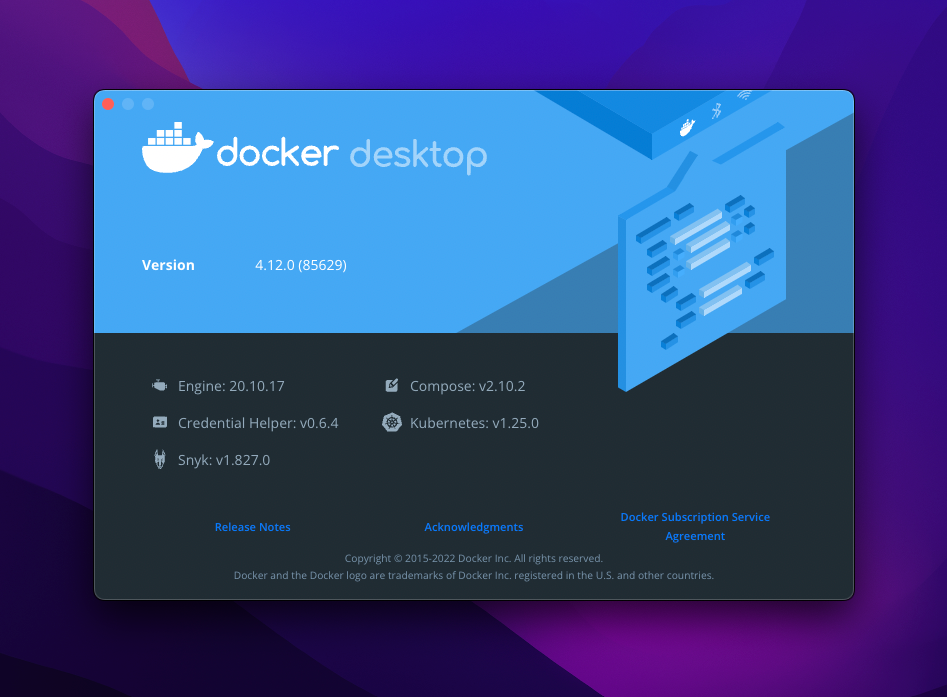Click the Kubernetes: v1.25.0 text
The height and width of the screenshot is (697, 947).
pyautogui.click(x=474, y=422)
